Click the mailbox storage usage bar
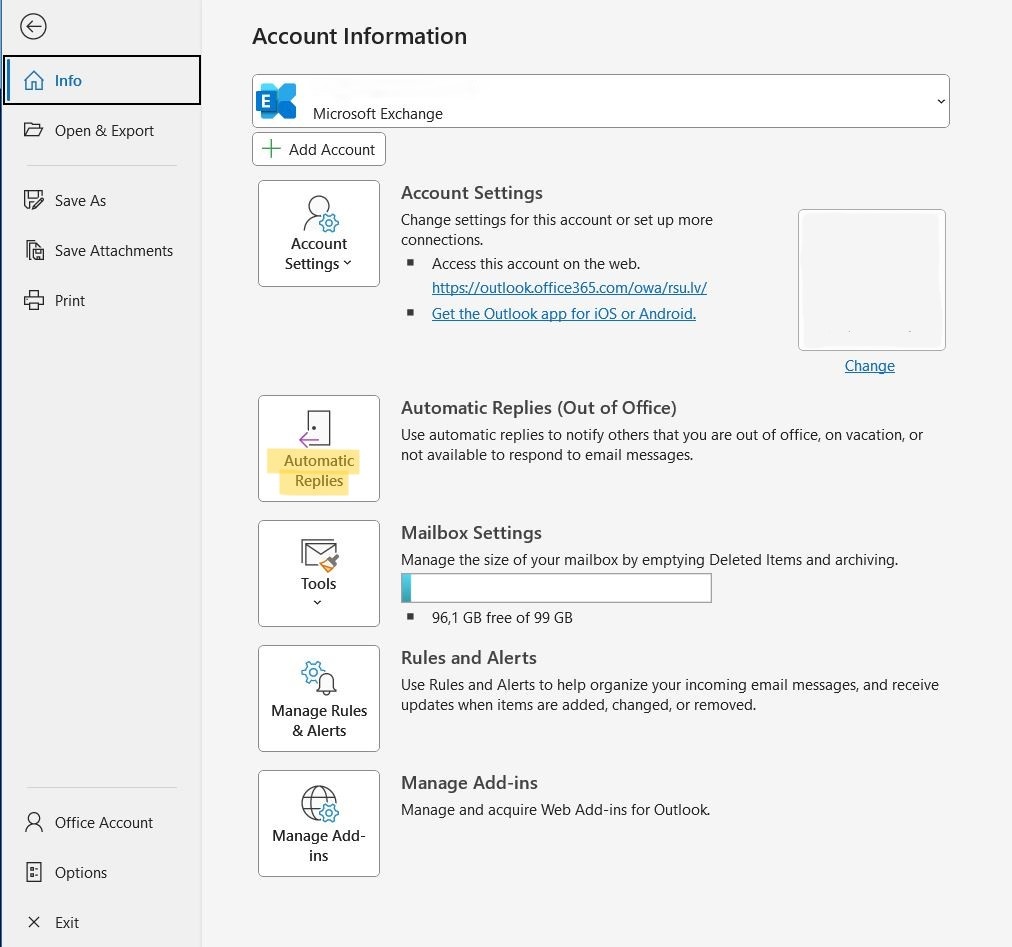This screenshot has height=947, width=1012. point(556,588)
